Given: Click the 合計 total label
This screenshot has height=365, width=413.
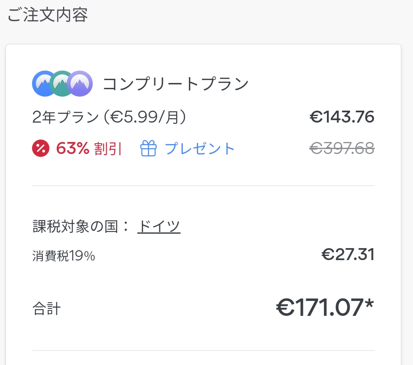Looking at the screenshot, I should [46, 309].
